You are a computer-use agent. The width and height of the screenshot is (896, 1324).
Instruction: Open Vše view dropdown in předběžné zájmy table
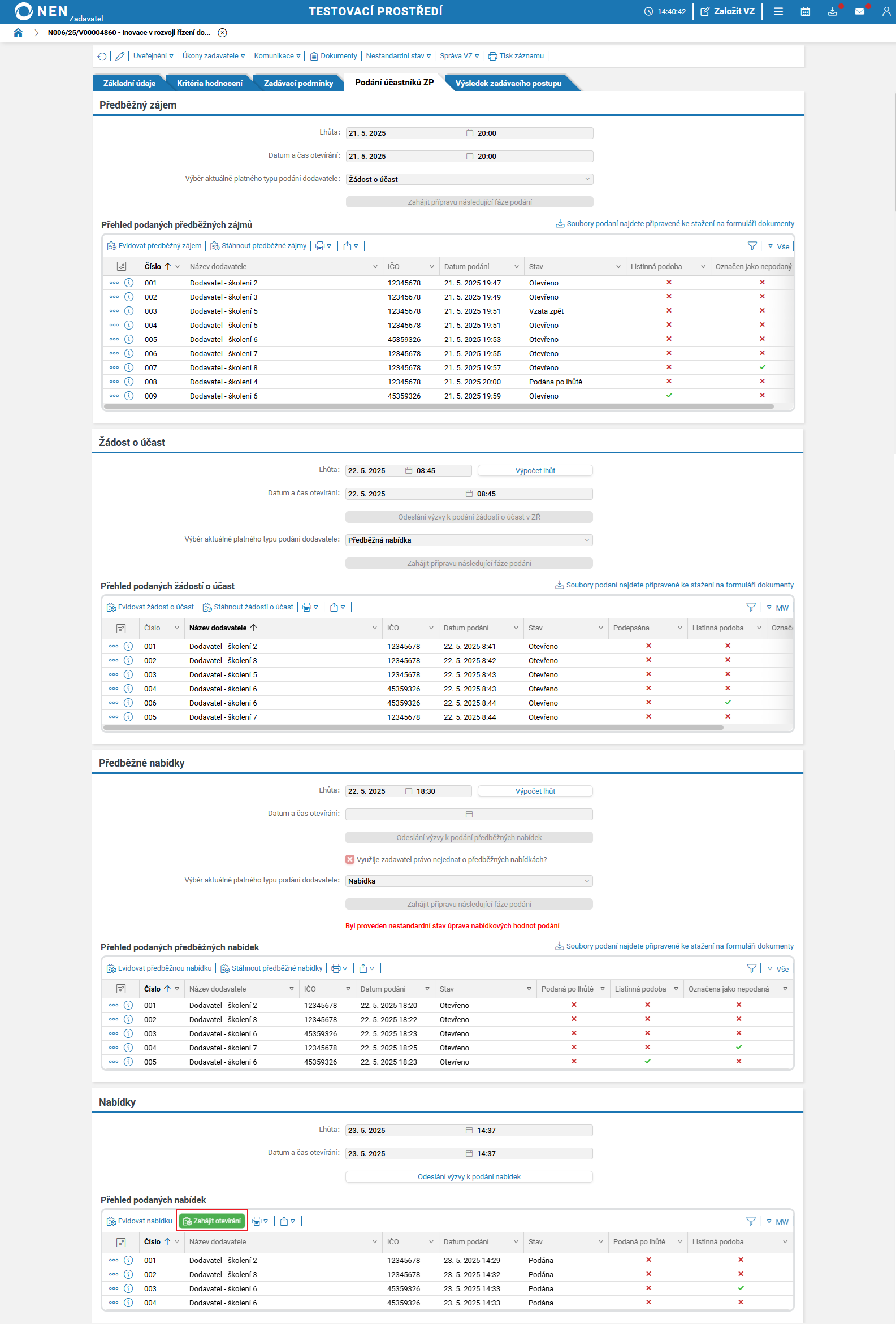[778, 246]
